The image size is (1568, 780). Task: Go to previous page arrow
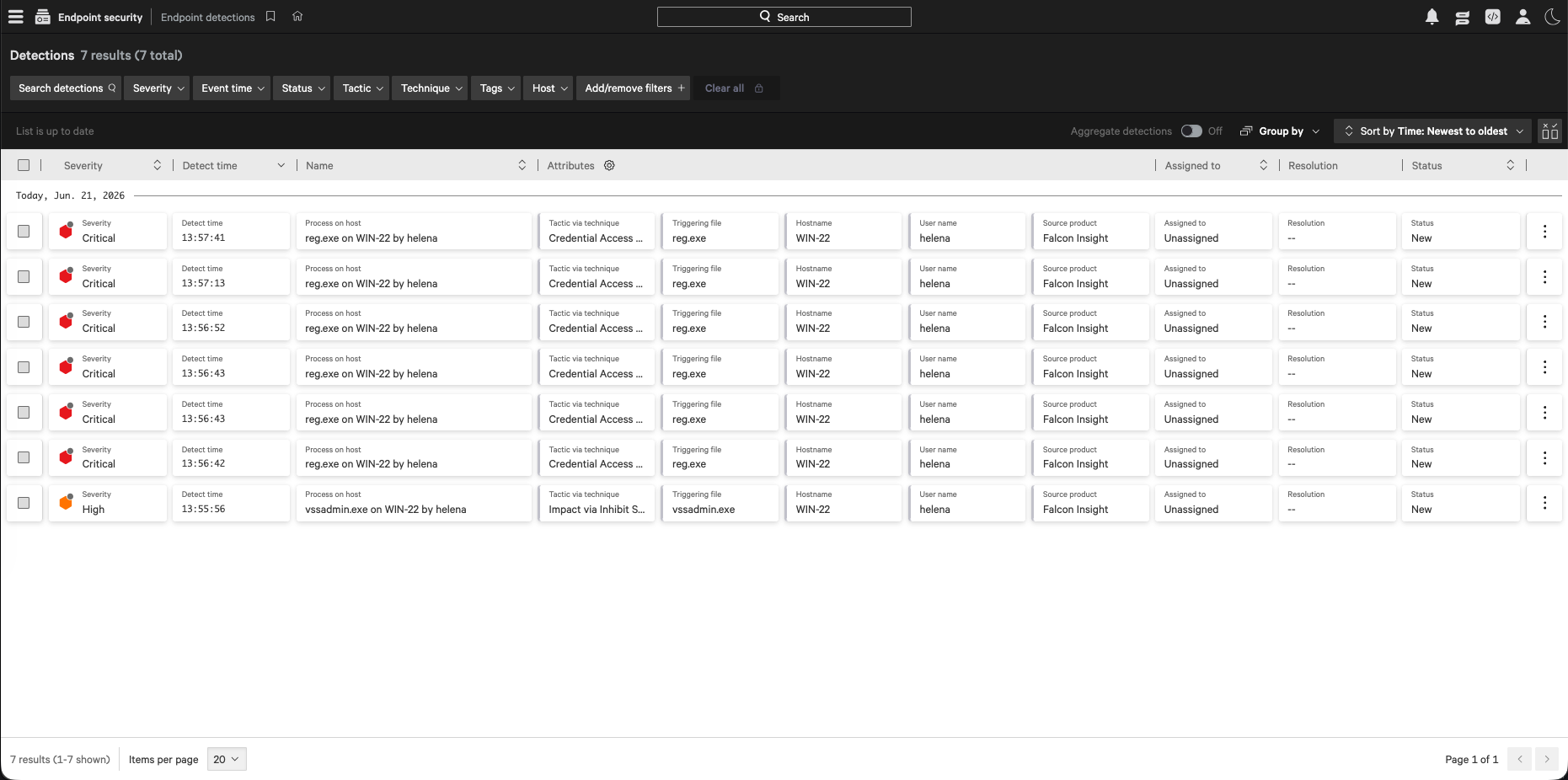1519,759
